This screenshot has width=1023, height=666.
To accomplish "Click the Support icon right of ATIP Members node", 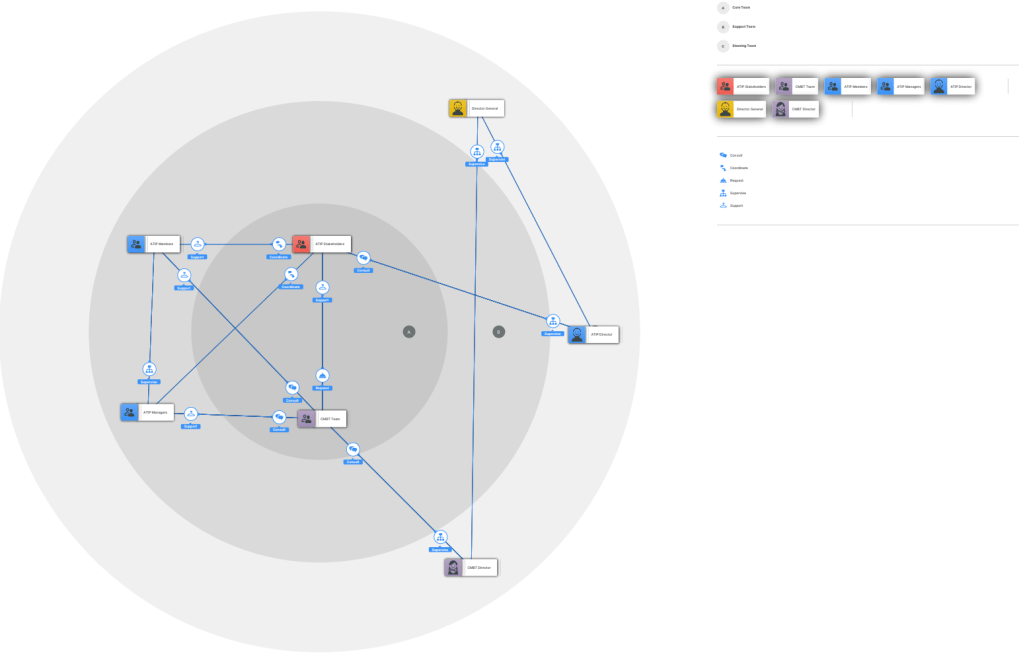I will tap(197, 244).
